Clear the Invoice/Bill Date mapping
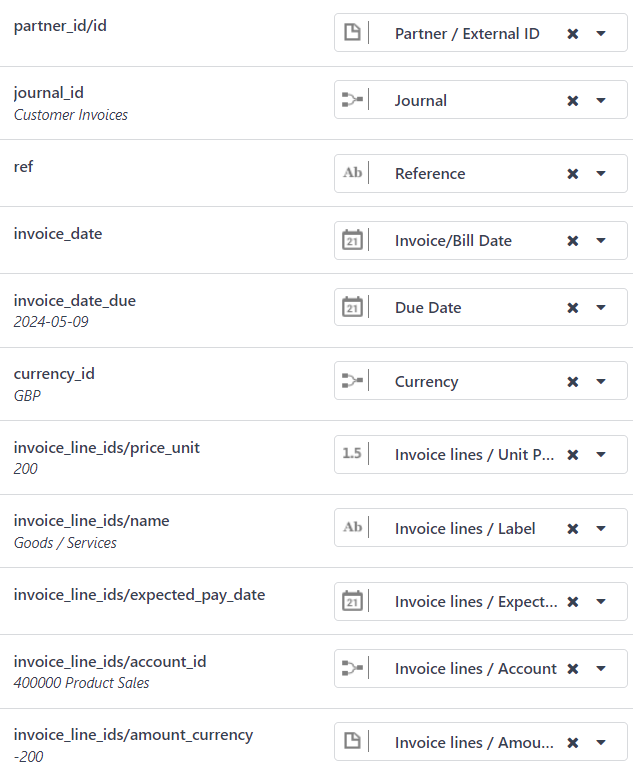 (573, 241)
